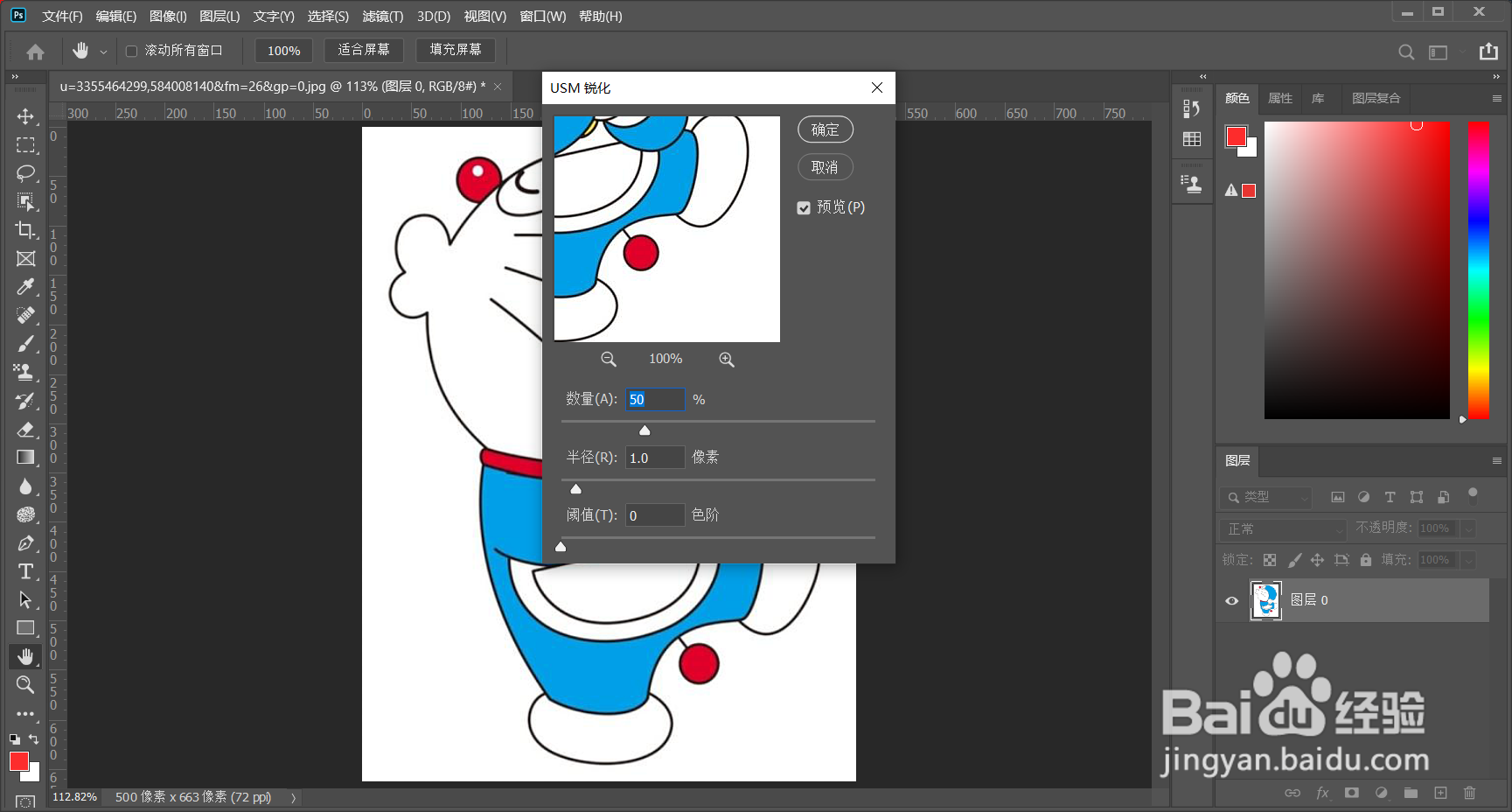Select the Rectangle shape tool
The height and width of the screenshot is (812, 1512).
click(x=25, y=628)
